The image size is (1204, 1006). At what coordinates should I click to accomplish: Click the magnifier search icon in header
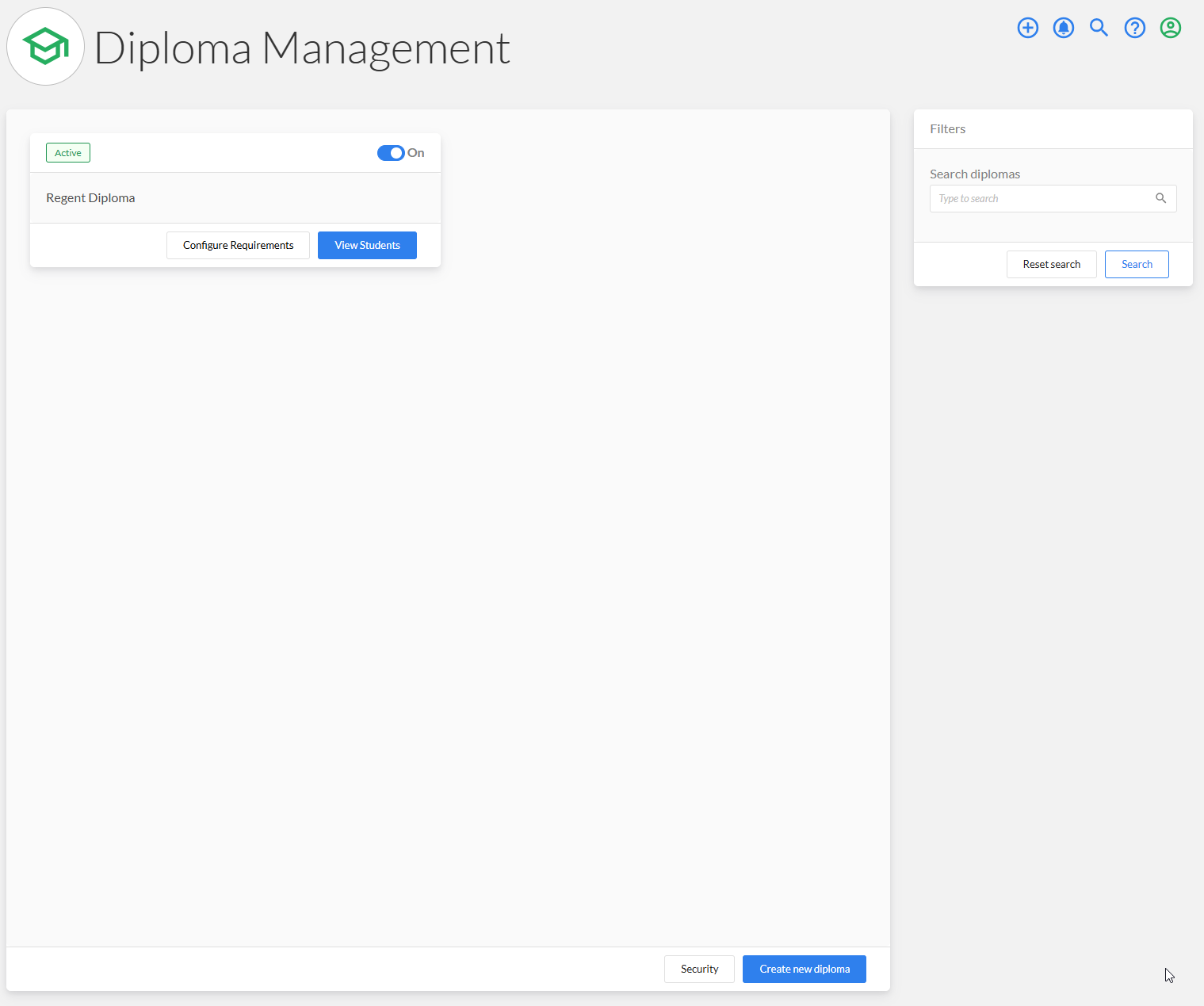(x=1099, y=28)
